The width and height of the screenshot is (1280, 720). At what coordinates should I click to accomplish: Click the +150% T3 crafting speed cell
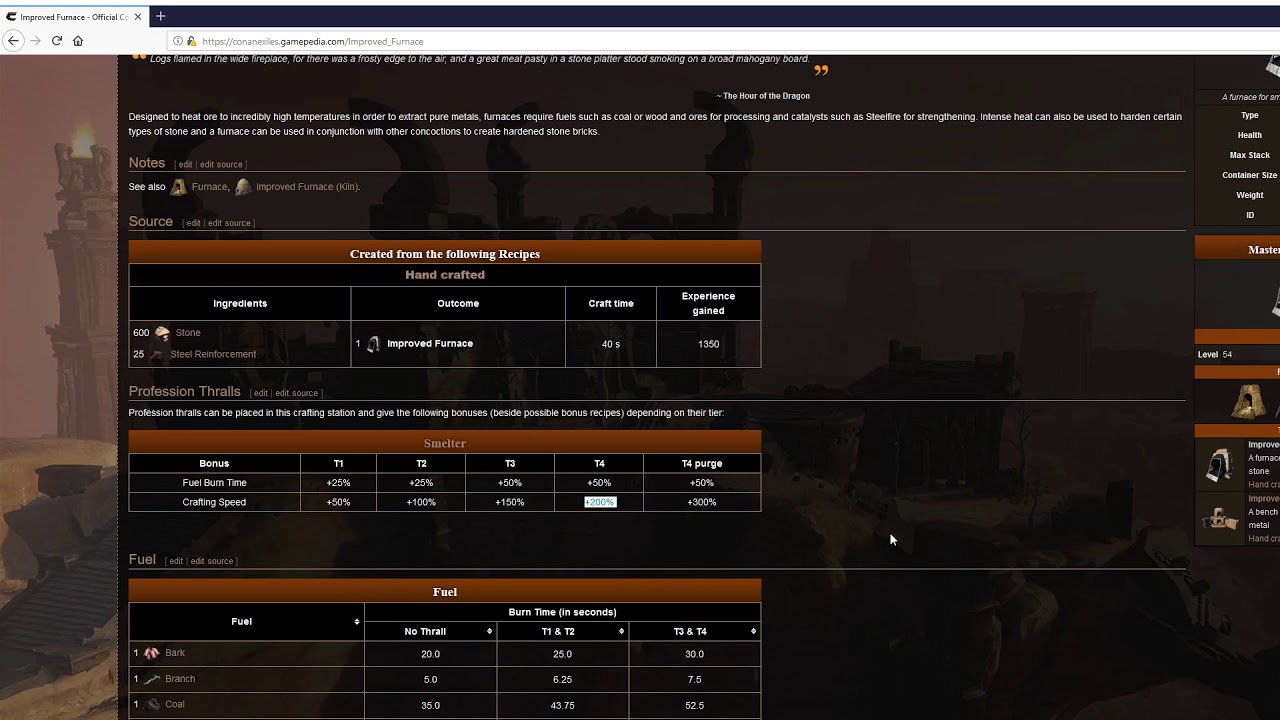point(510,502)
